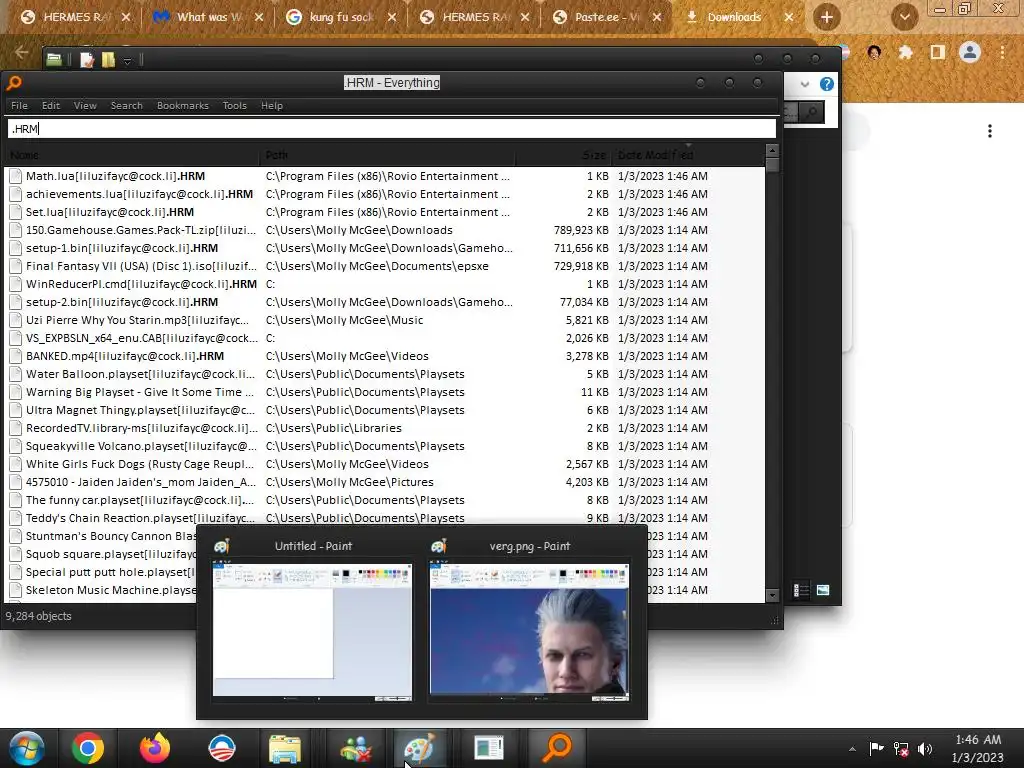The height and width of the screenshot is (768, 1024).
Task: Open Chrome extensions puzzle icon
Action: pos(905,52)
